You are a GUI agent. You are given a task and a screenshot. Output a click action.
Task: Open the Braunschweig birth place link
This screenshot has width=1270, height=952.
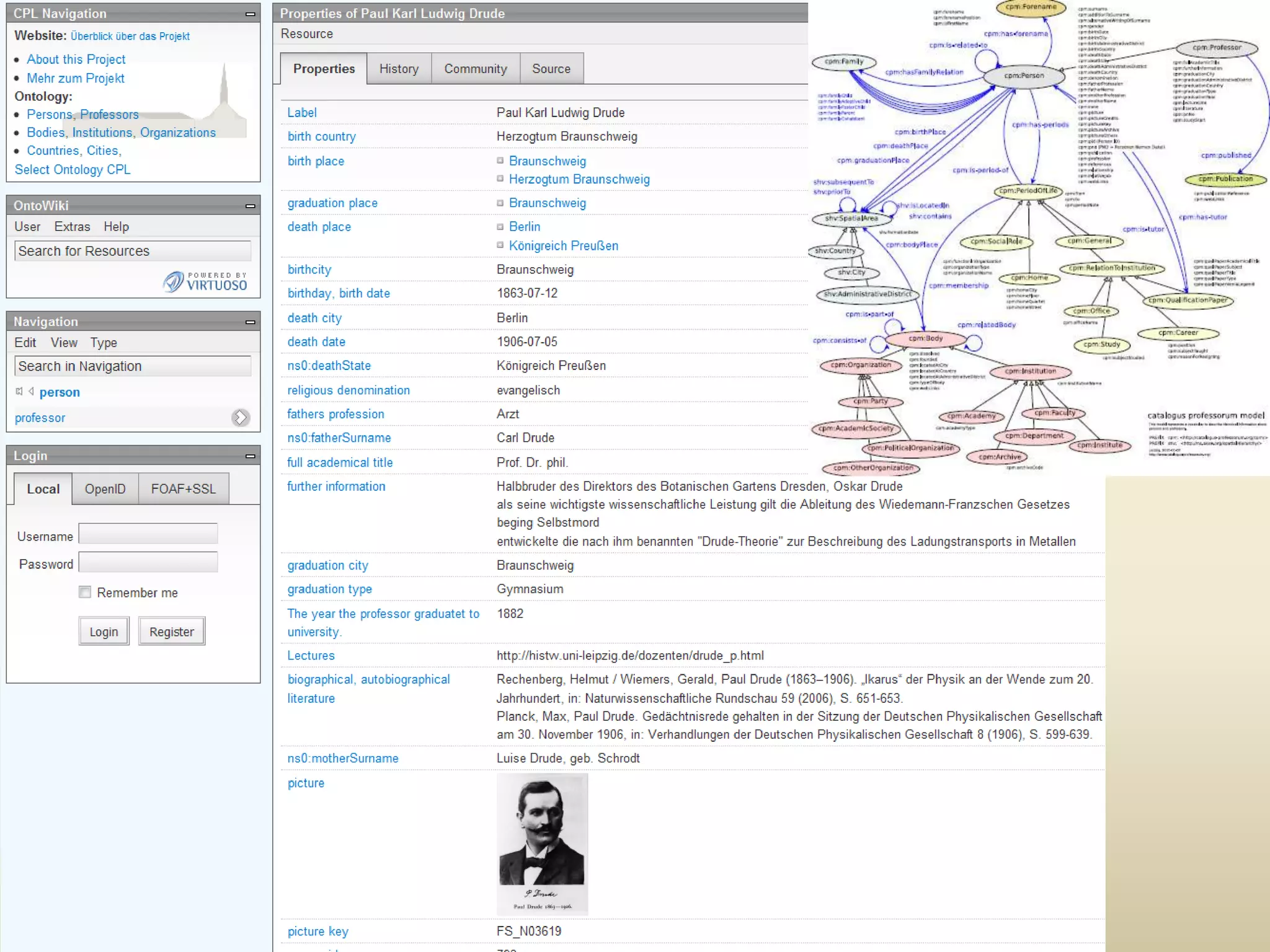[x=547, y=161]
